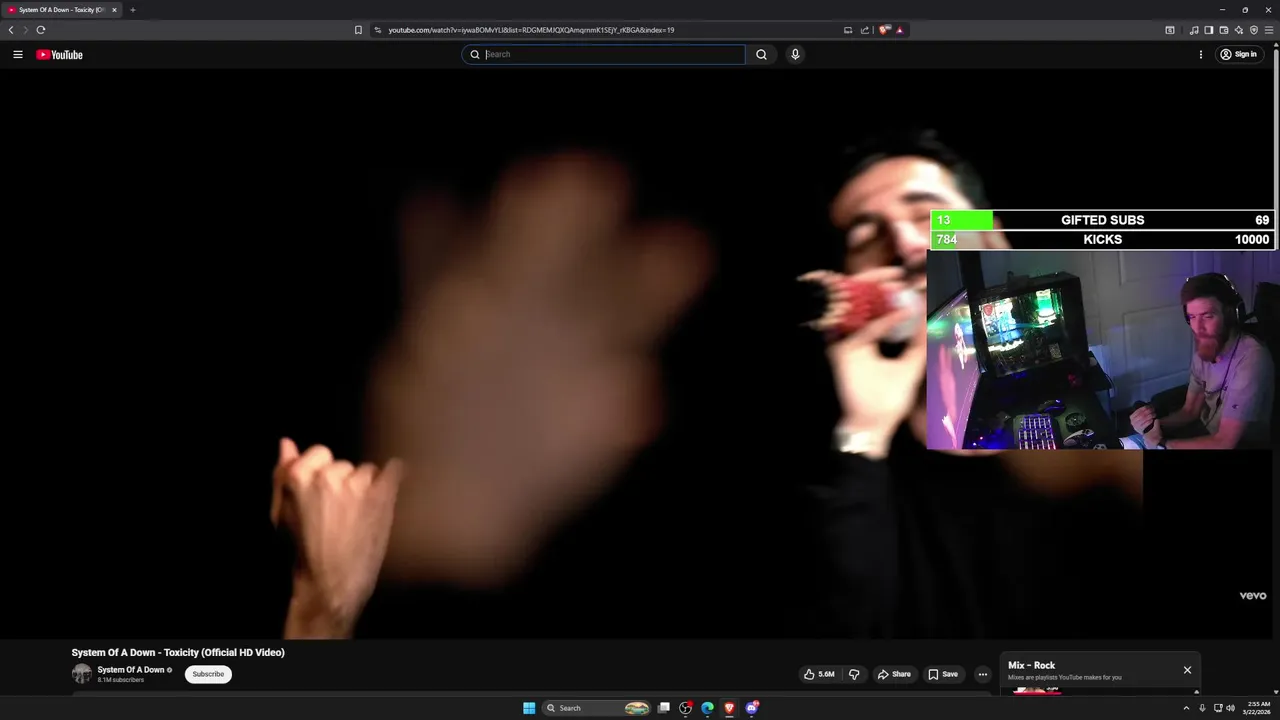
Task: Open the YouTube guide hamburger menu
Action: (x=18, y=55)
